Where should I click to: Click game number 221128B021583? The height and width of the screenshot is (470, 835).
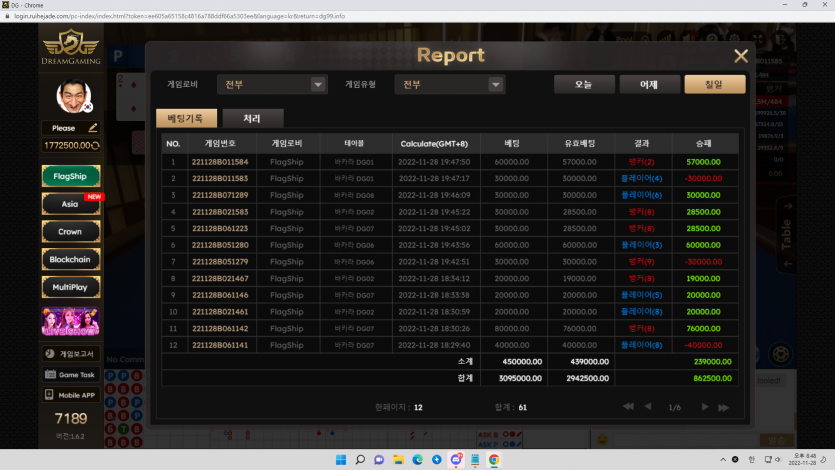[220, 212]
